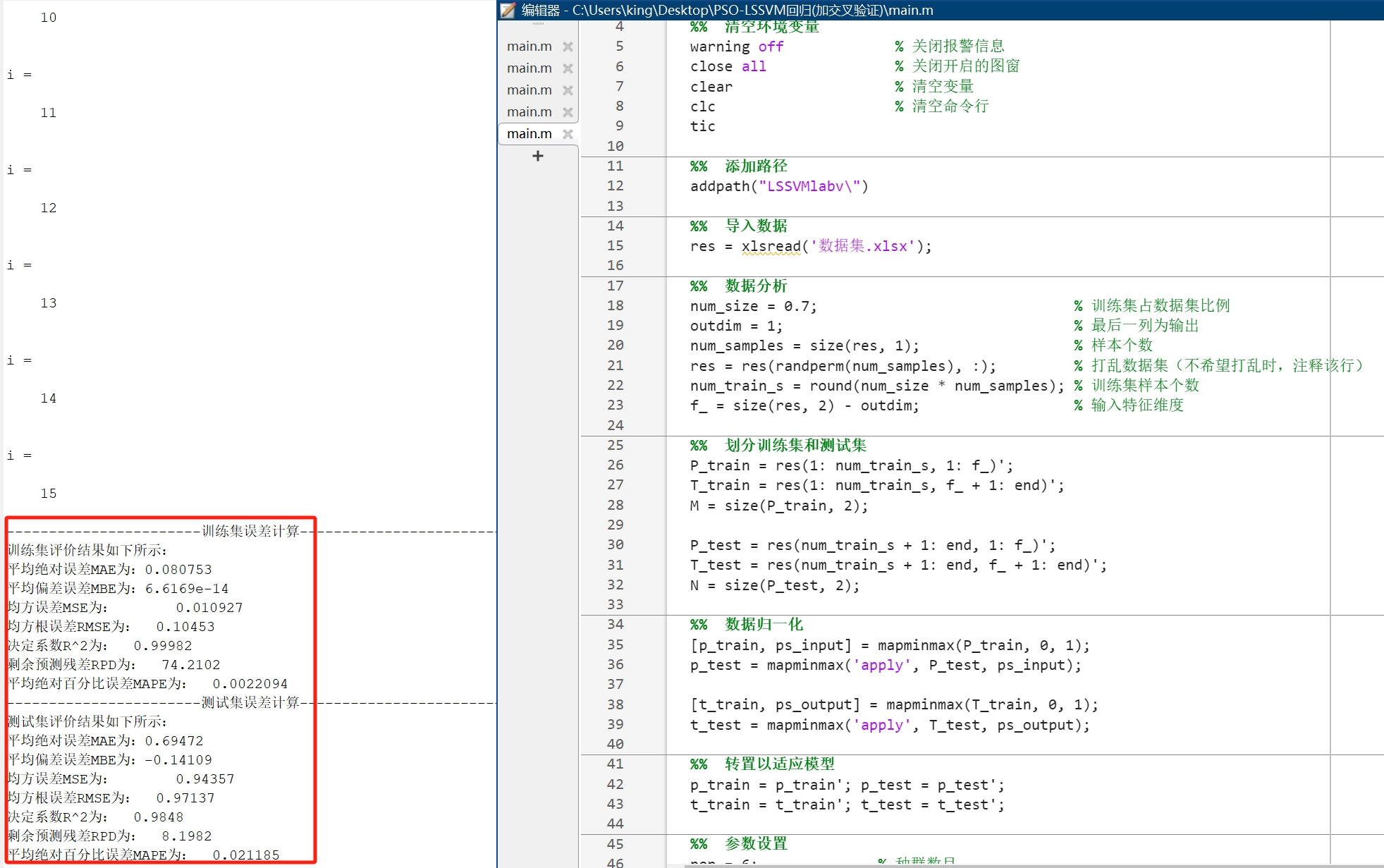This screenshot has height=868, width=1384.
Task: Click the test set RMSE value 0.97137
Action: coord(185,797)
